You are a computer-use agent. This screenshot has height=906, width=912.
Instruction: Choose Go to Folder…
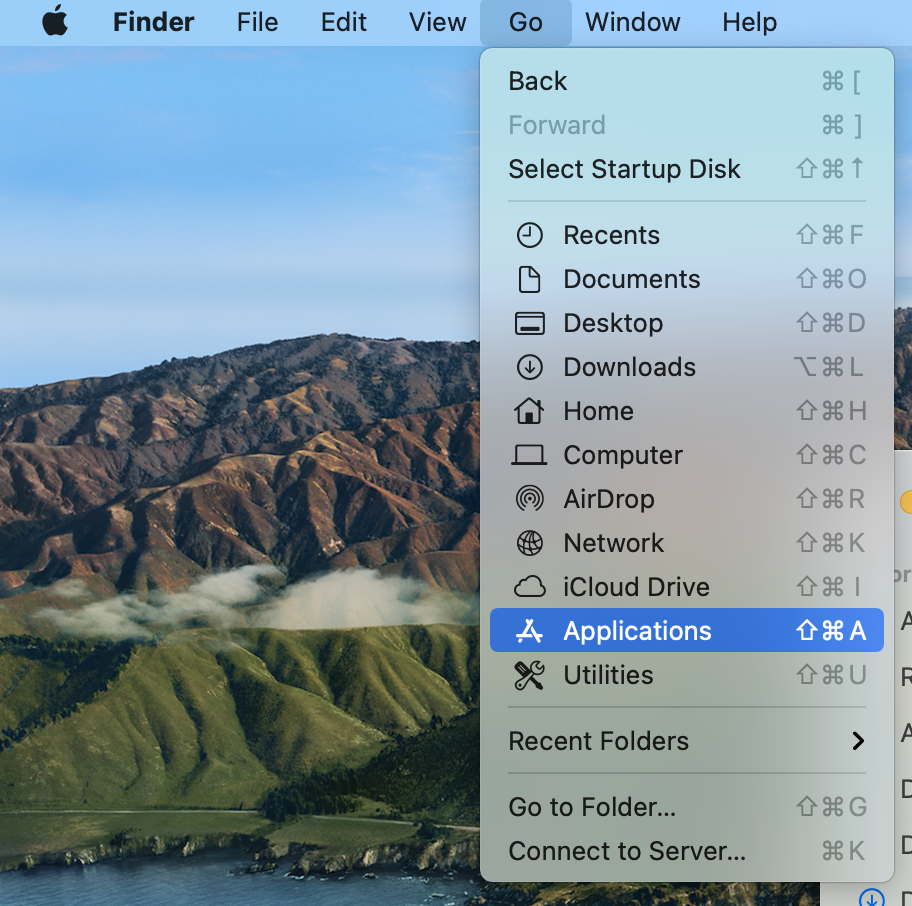(x=687, y=807)
